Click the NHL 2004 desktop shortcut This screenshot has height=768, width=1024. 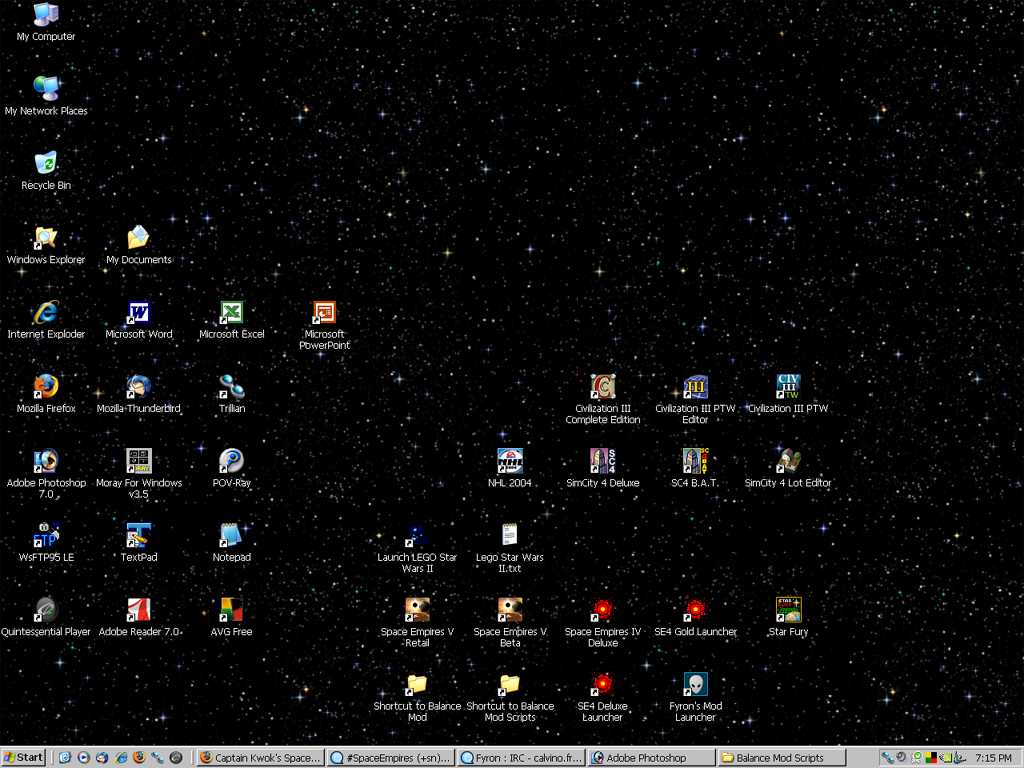[510, 461]
